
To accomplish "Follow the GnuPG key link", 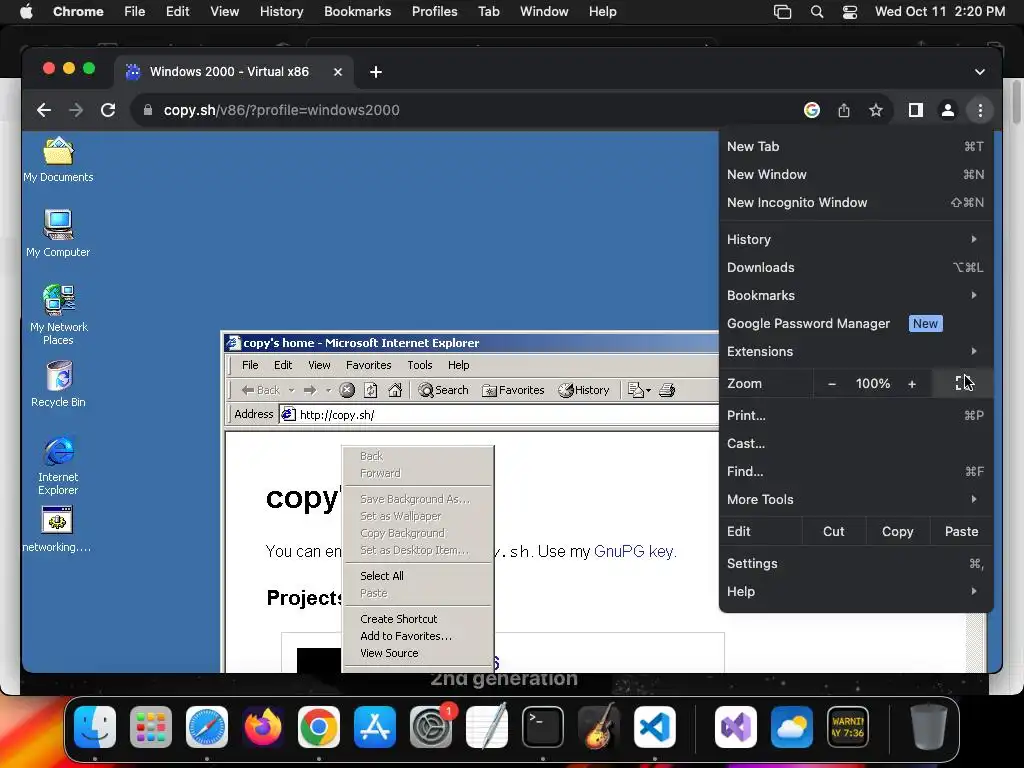I will (633, 552).
